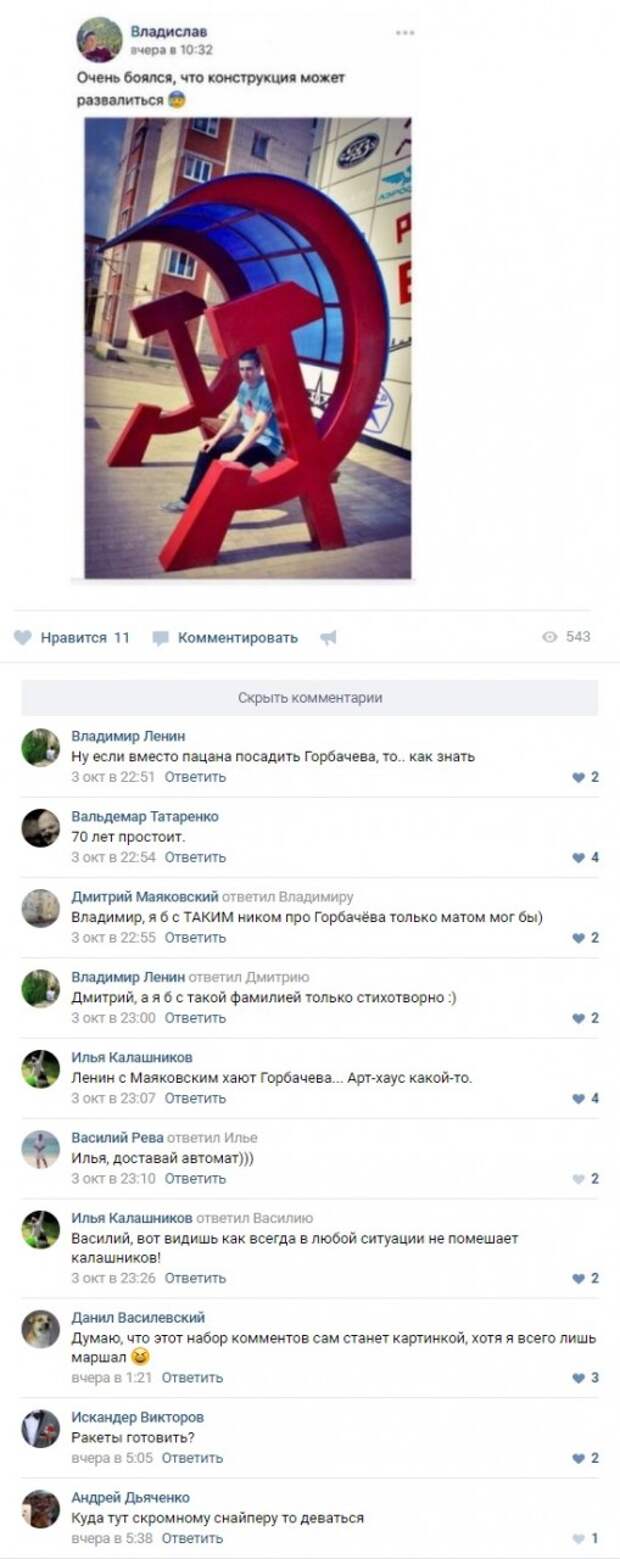Like Василий Рева's comment heart

click(x=578, y=1178)
